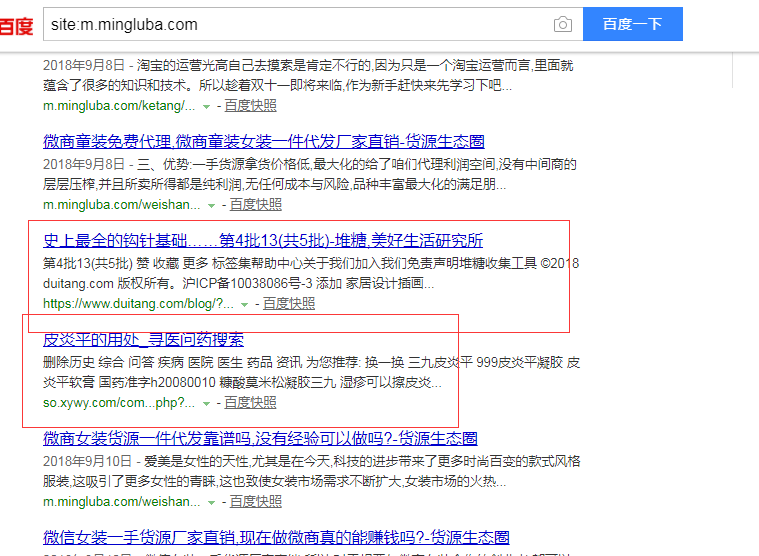Viewport: 759px width, 556px height.
Task: Open result 微信女装一手货源厂家直销
Action: coord(276,537)
